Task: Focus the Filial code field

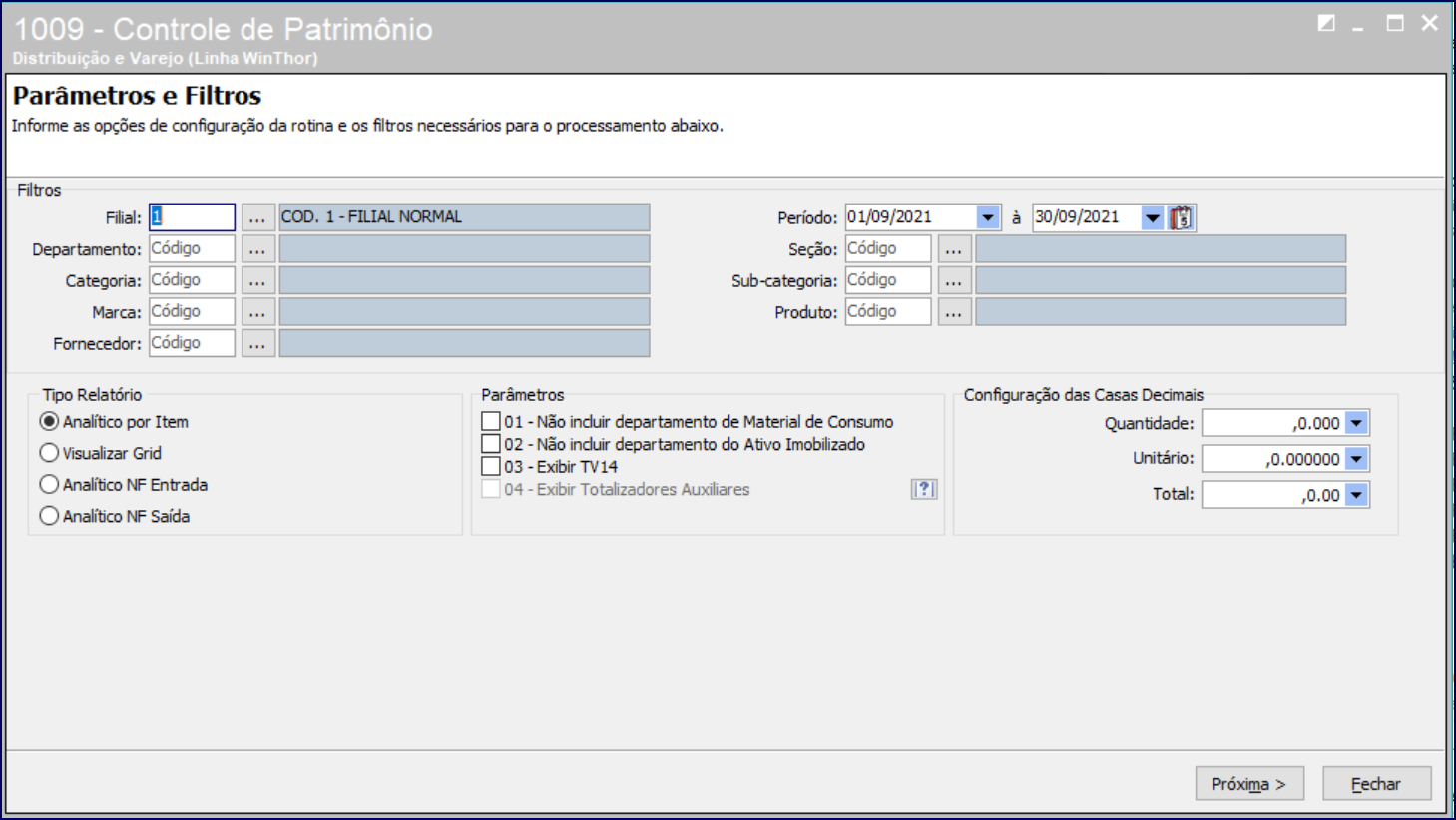Action: pos(192,217)
